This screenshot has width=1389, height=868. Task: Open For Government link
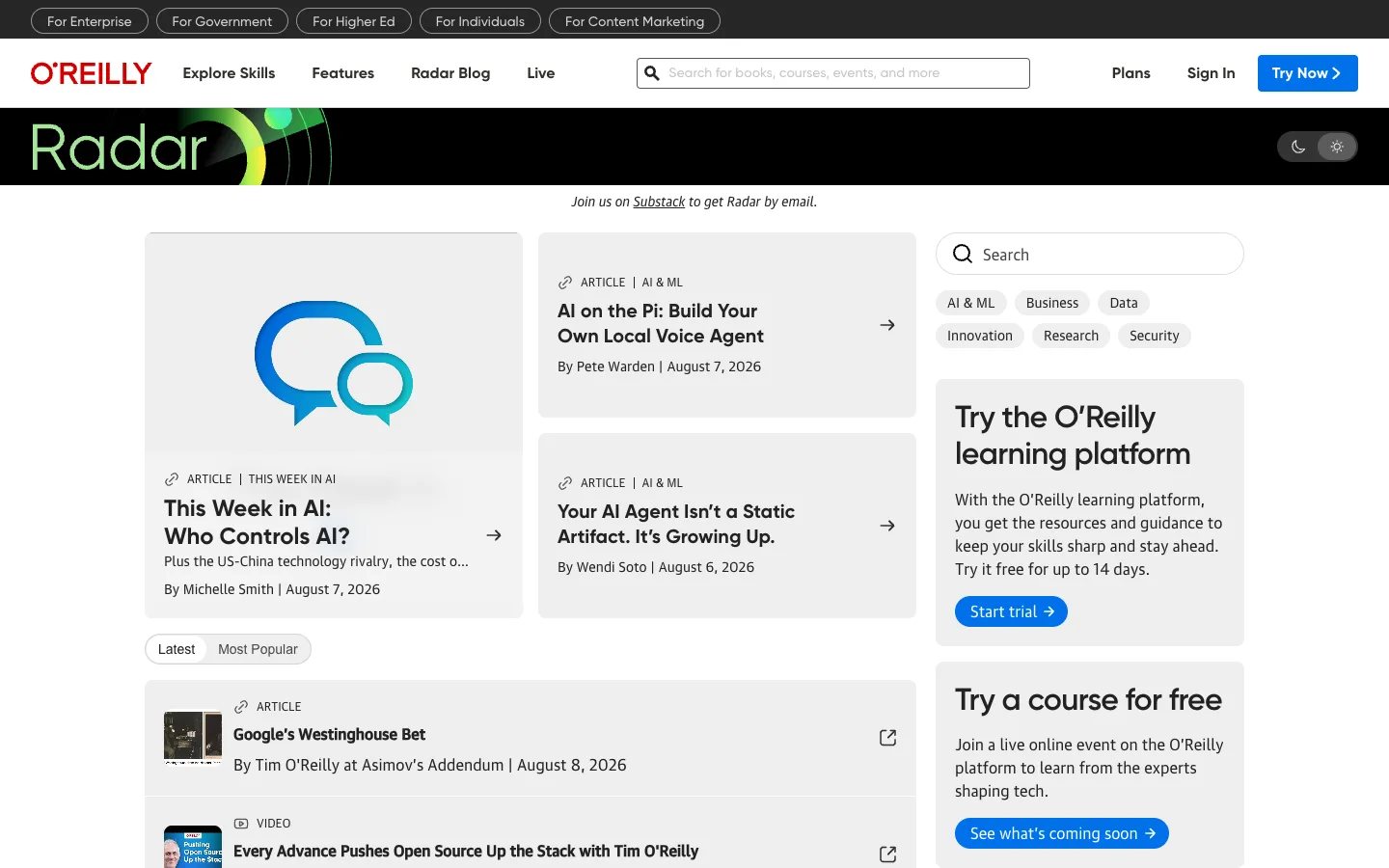point(222,21)
